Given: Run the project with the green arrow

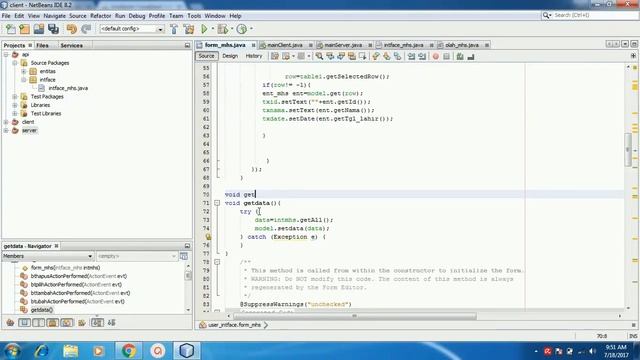Looking at the screenshot, I should tap(204, 29).
